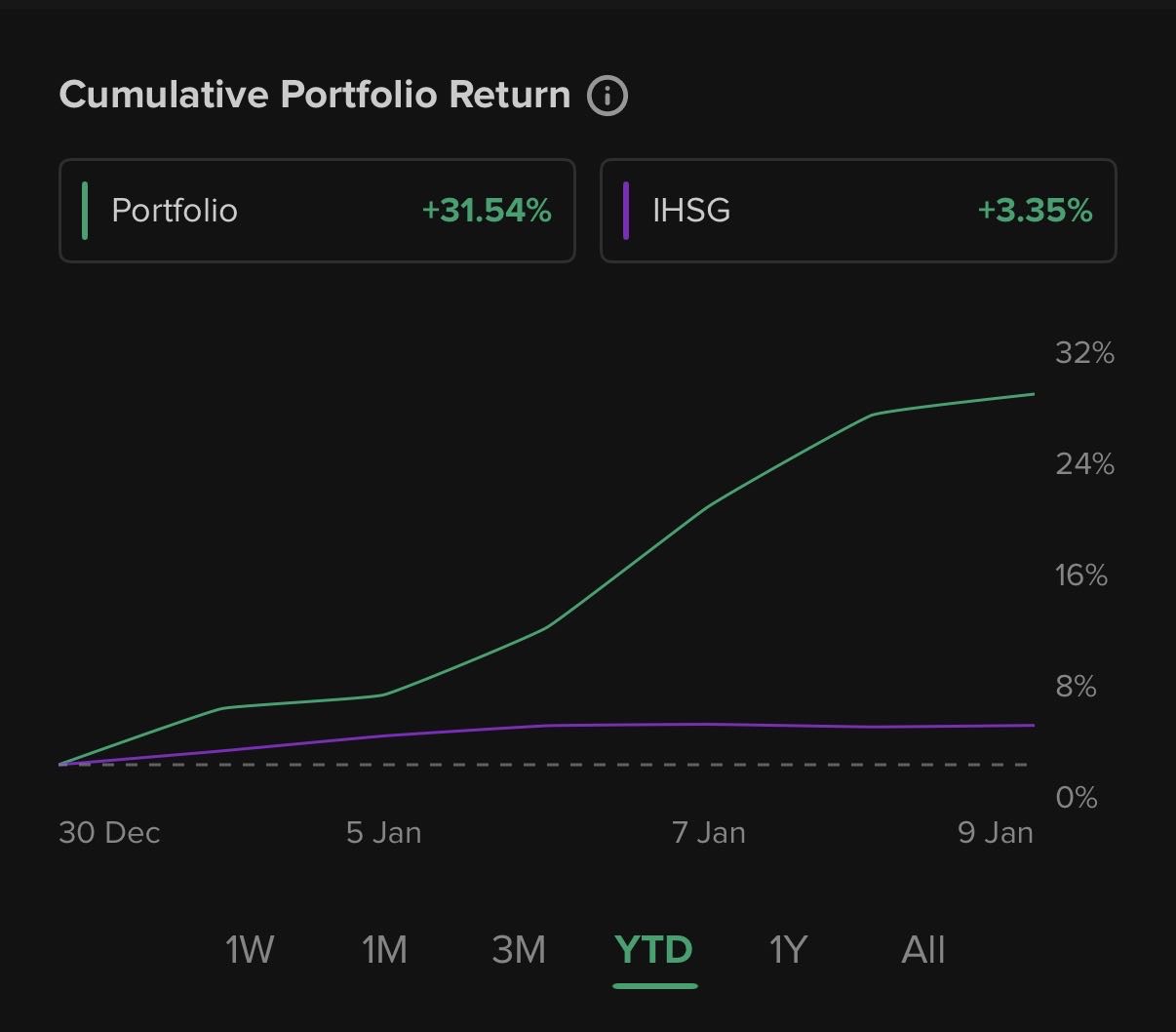
Task: Click the +3.35% IHSG return value
Action: 1035,211
